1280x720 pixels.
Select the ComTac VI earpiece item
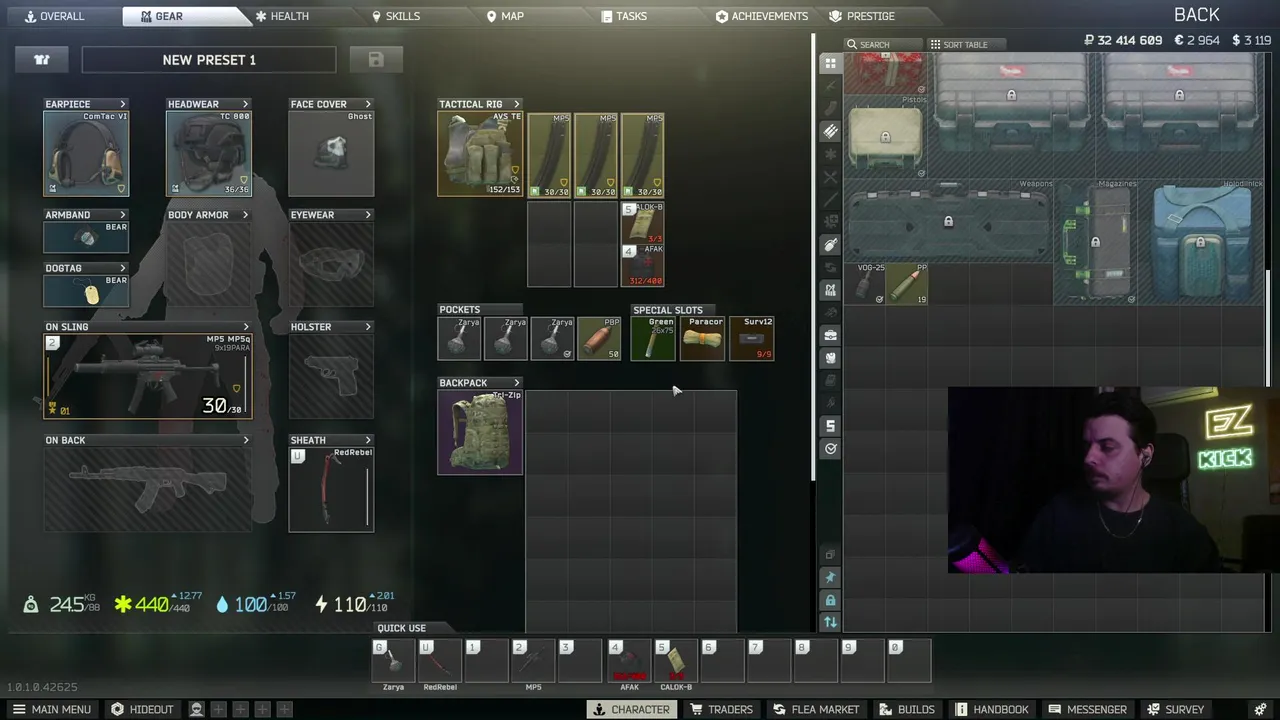(86, 153)
